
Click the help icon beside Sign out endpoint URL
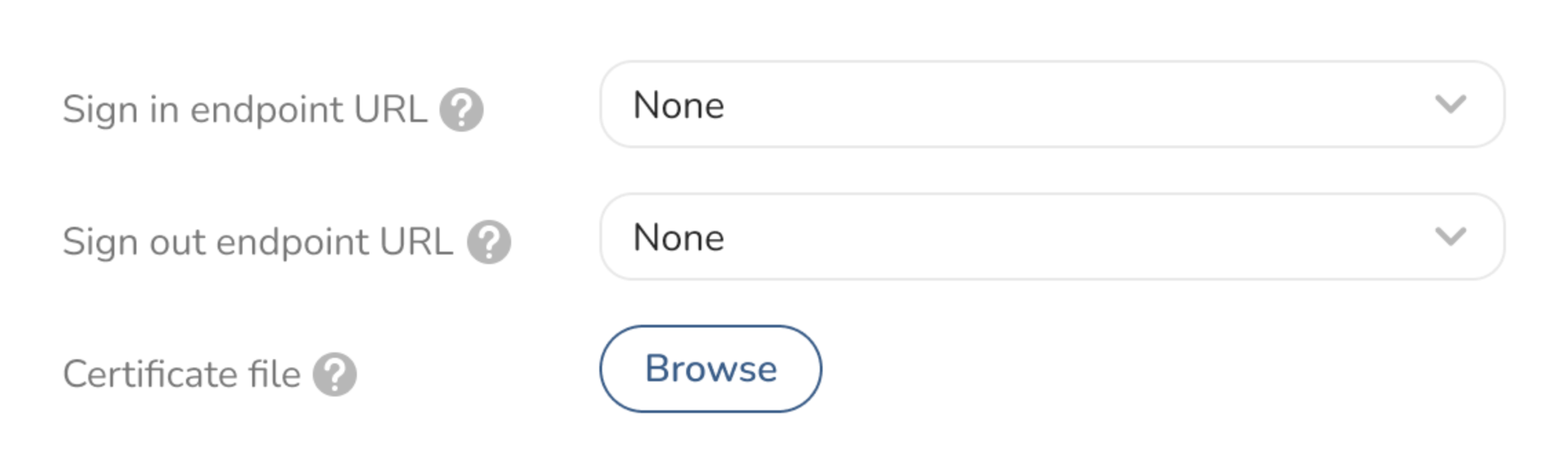pos(488,242)
